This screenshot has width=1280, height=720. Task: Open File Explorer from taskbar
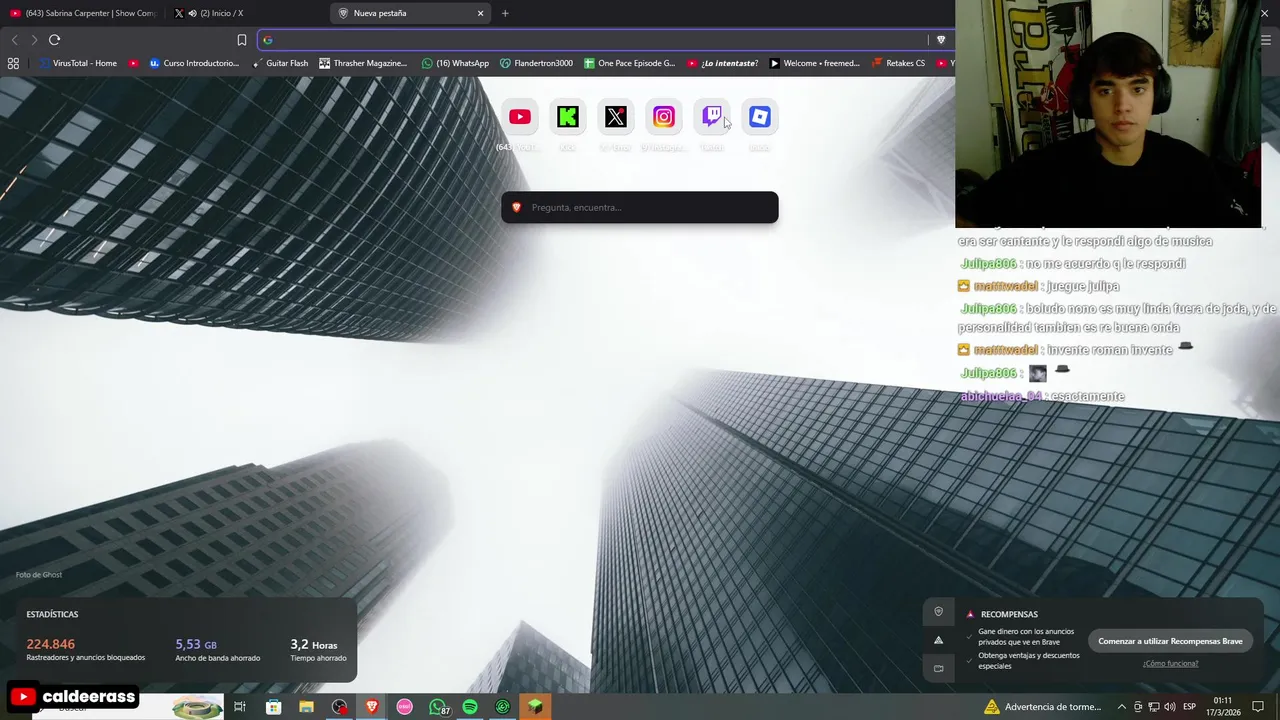coord(306,707)
